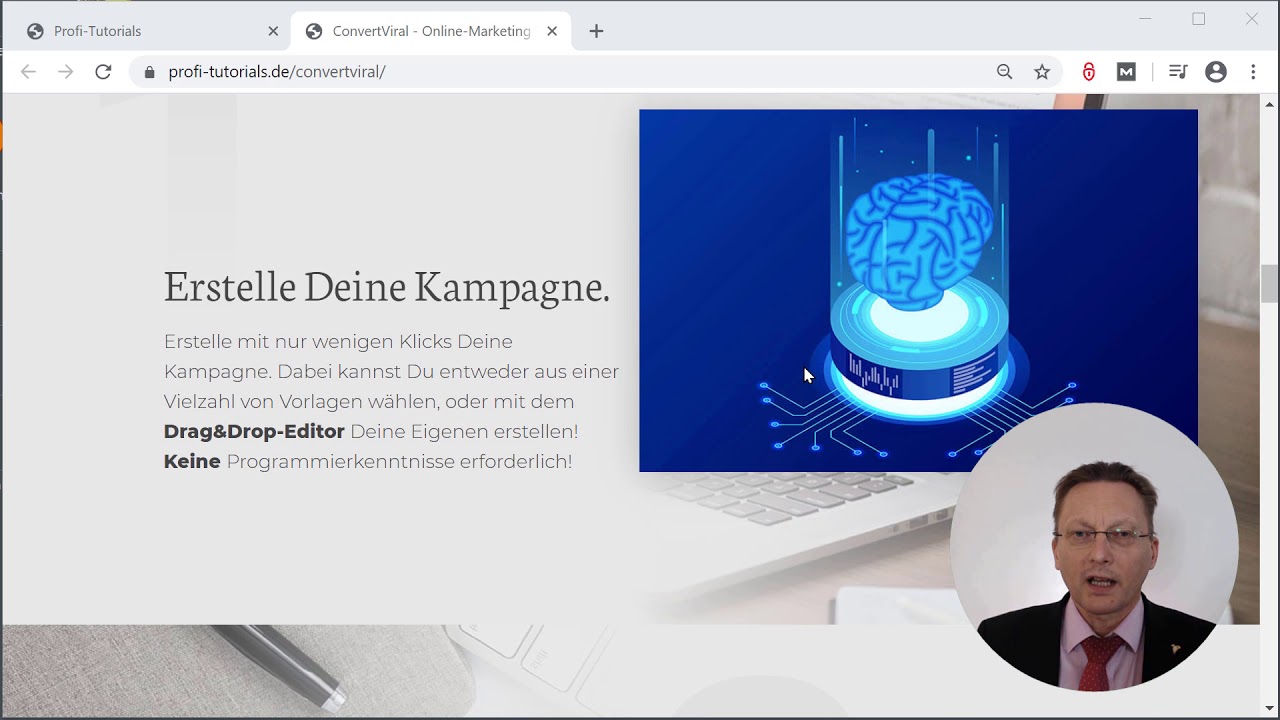1280x720 pixels.
Task: Reload the current page
Action: point(103,72)
